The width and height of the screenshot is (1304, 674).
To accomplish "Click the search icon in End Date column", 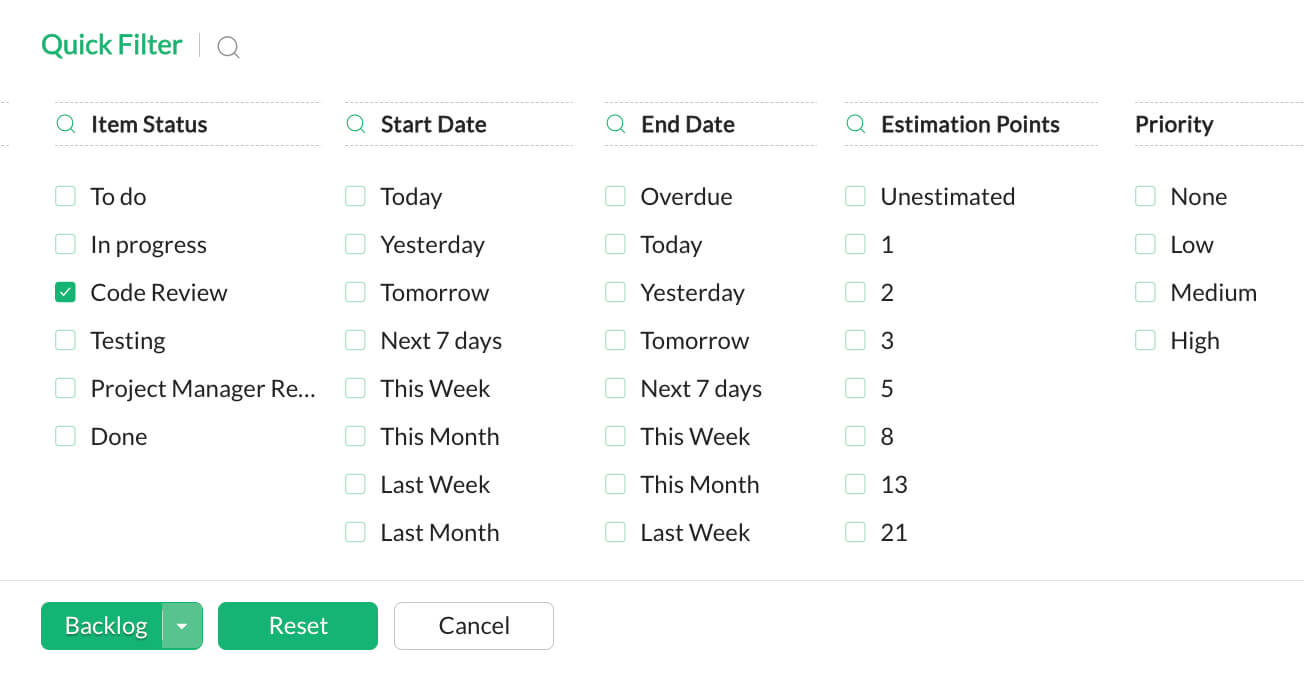I will 615,124.
